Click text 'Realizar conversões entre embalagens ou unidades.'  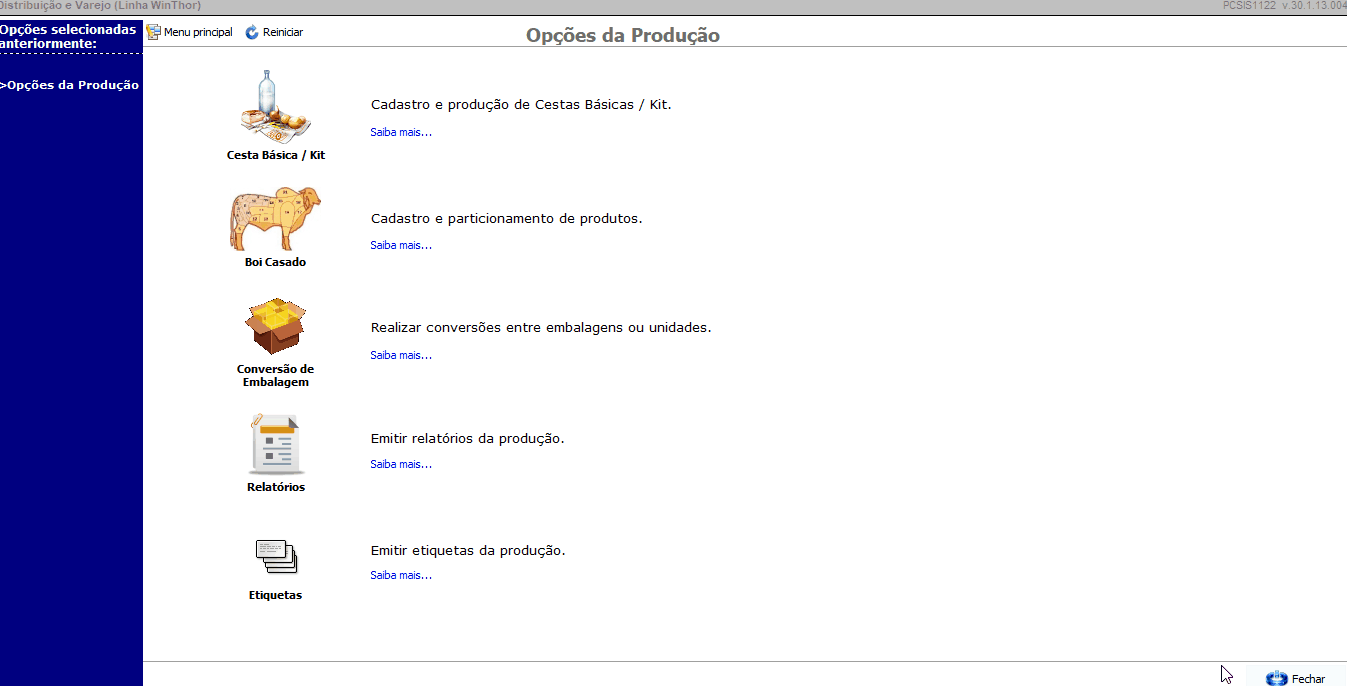541,327
